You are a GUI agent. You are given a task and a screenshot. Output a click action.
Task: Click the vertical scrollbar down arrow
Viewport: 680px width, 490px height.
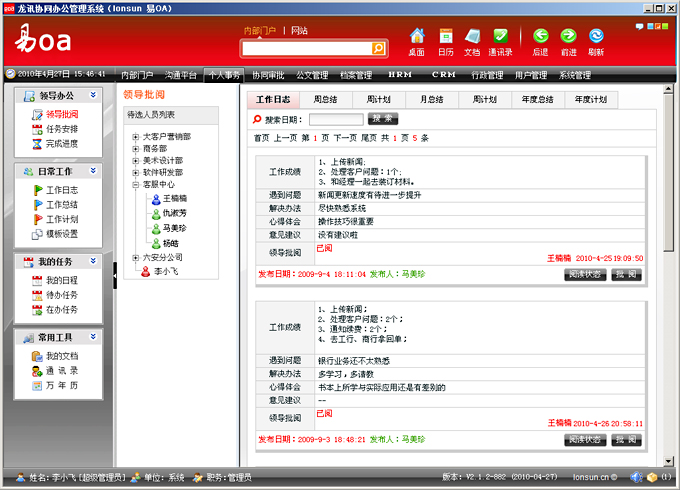point(668,461)
